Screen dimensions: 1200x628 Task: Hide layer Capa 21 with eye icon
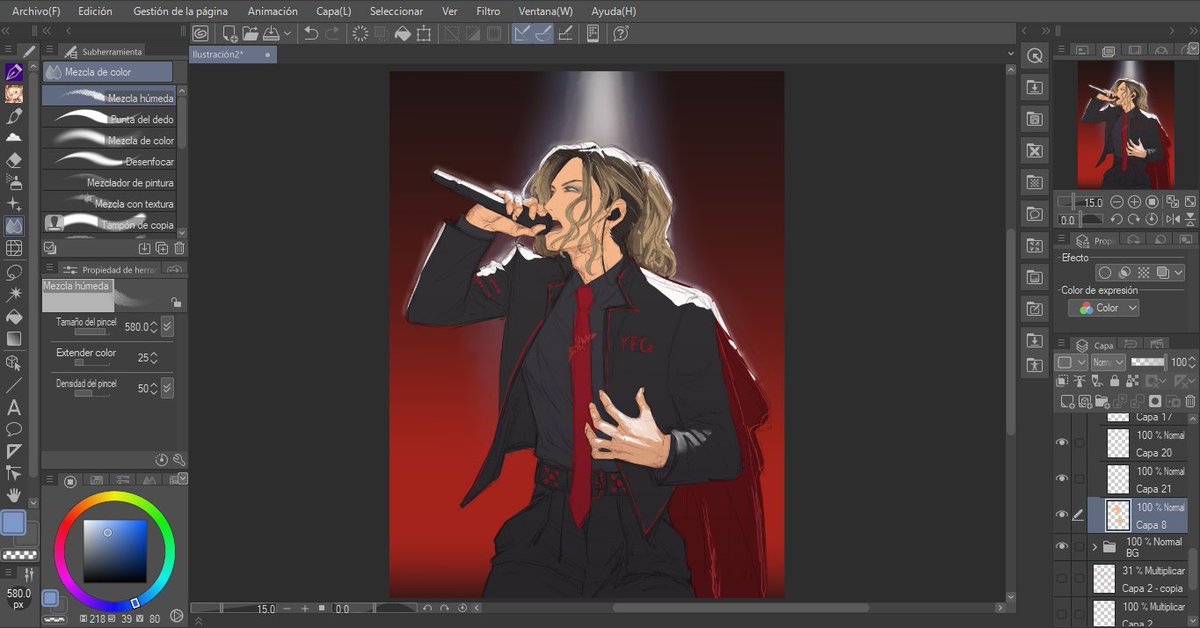point(1062,478)
